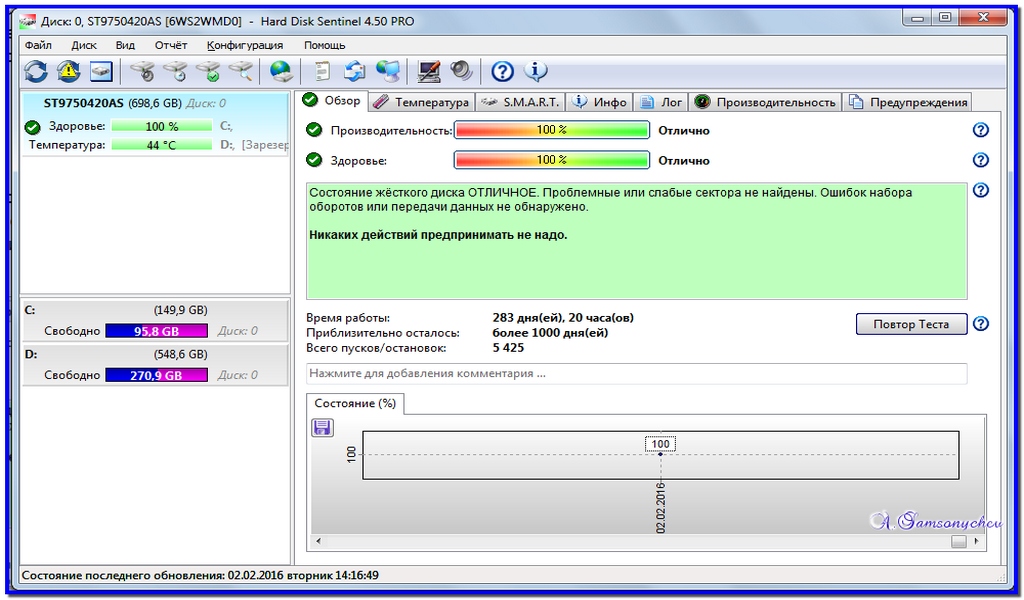
Task: Open the Конфигурация menu
Action: (x=245, y=45)
